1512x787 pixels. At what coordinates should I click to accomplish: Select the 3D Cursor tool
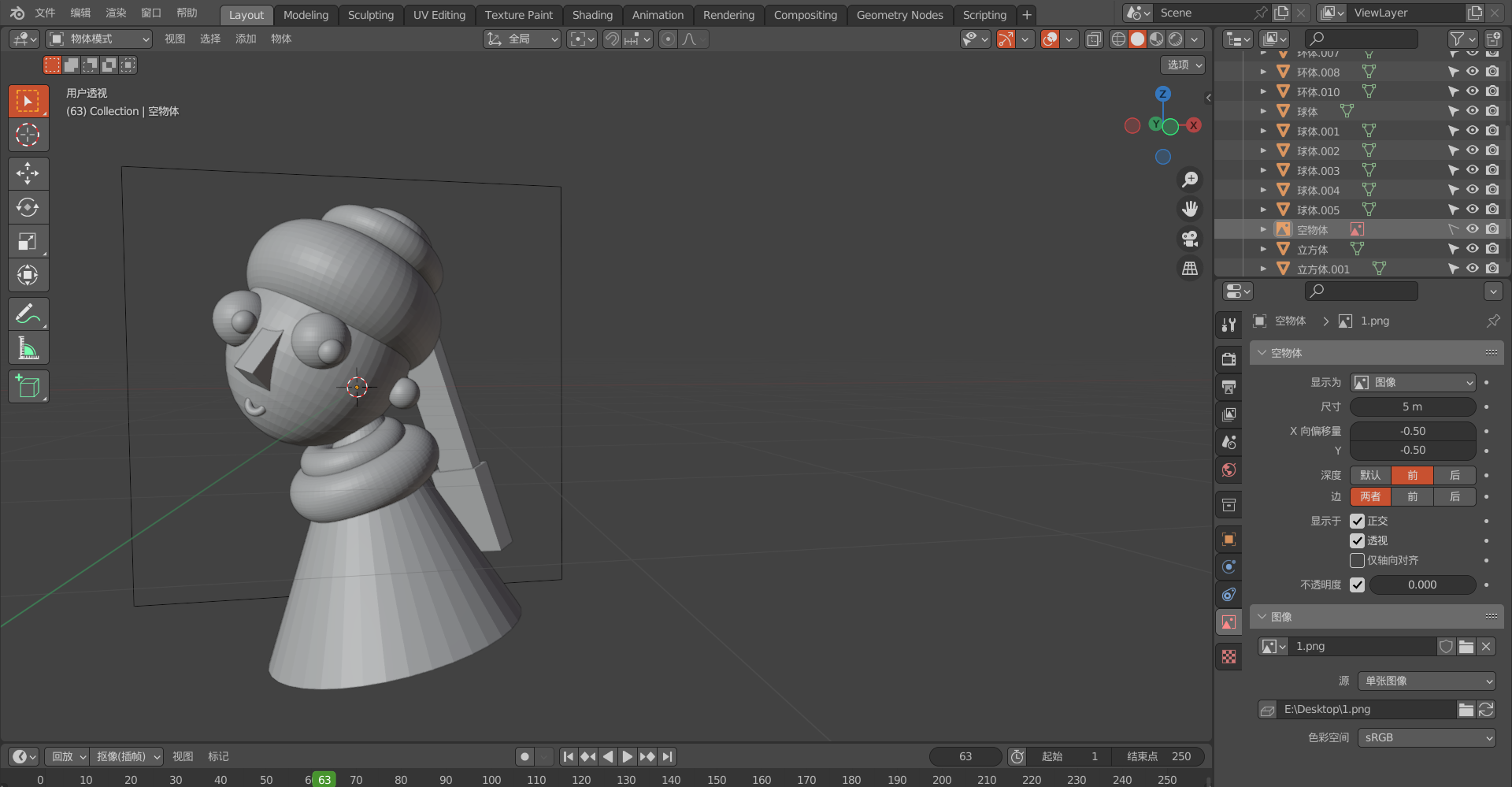point(28,135)
